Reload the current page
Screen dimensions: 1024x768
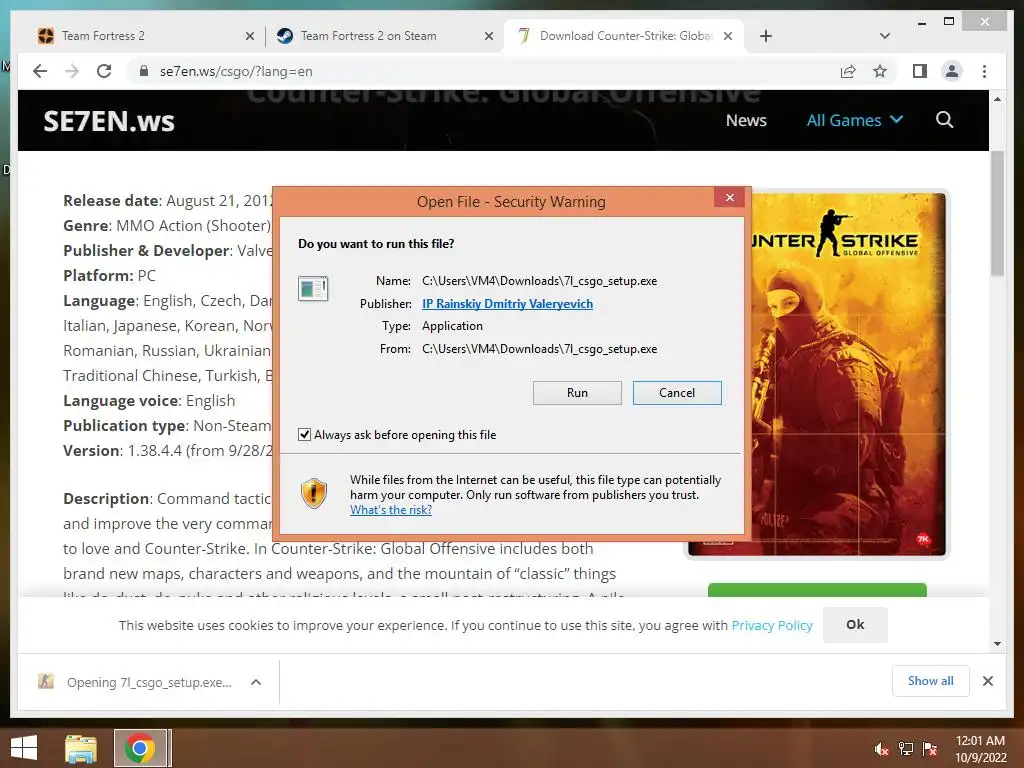[104, 71]
